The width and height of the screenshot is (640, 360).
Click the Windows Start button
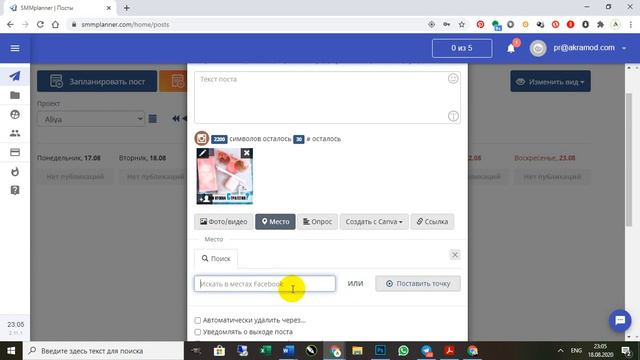[11, 351]
